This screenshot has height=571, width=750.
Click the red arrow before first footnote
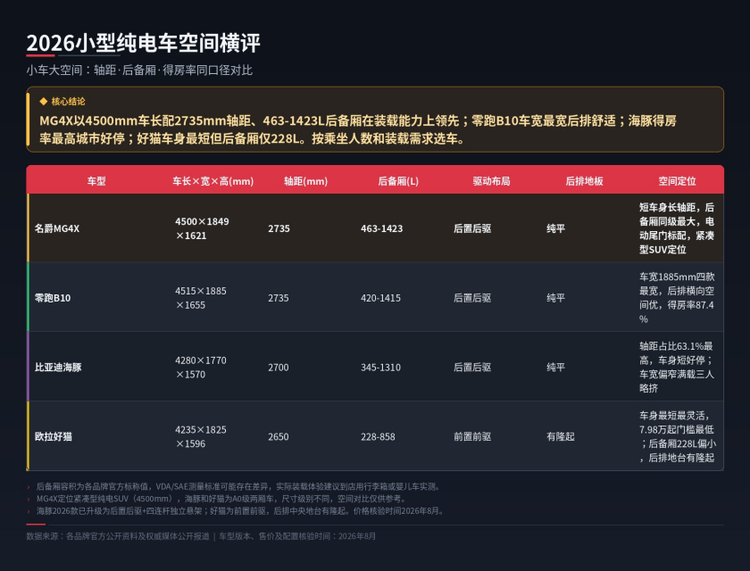click(x=29, y=487)
